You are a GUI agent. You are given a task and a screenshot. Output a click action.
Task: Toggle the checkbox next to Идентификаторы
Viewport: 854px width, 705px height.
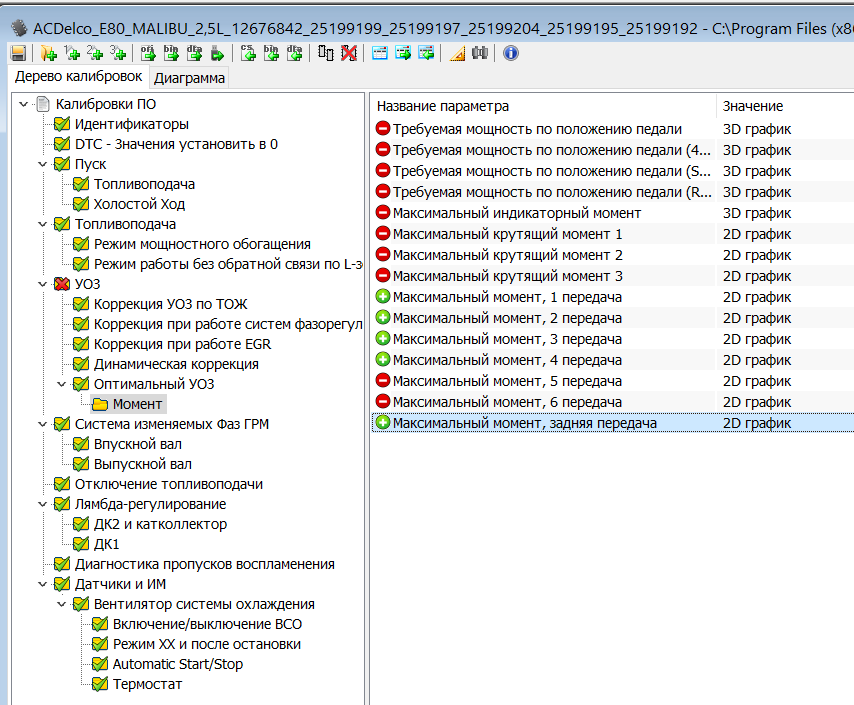tap(62, 124)
